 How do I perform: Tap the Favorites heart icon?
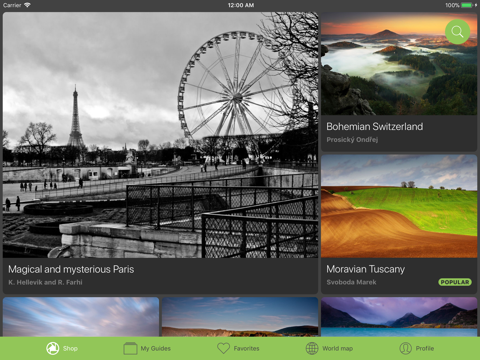click(x=223, y=348)
